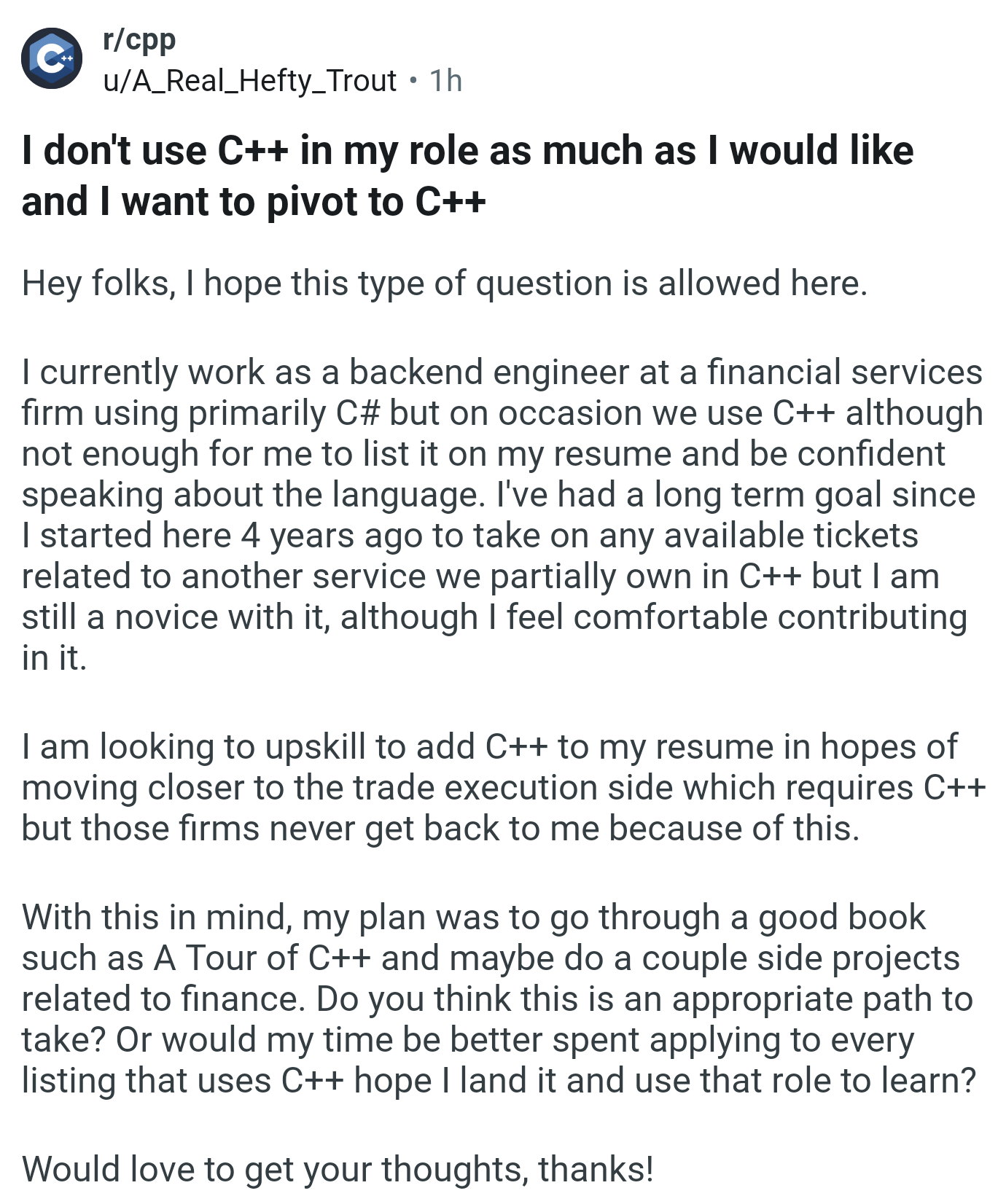Viewport: 998px width, 1204px height.
Task: Click the "Would love to get your thoughts" line
Action: click(338, 1168)
